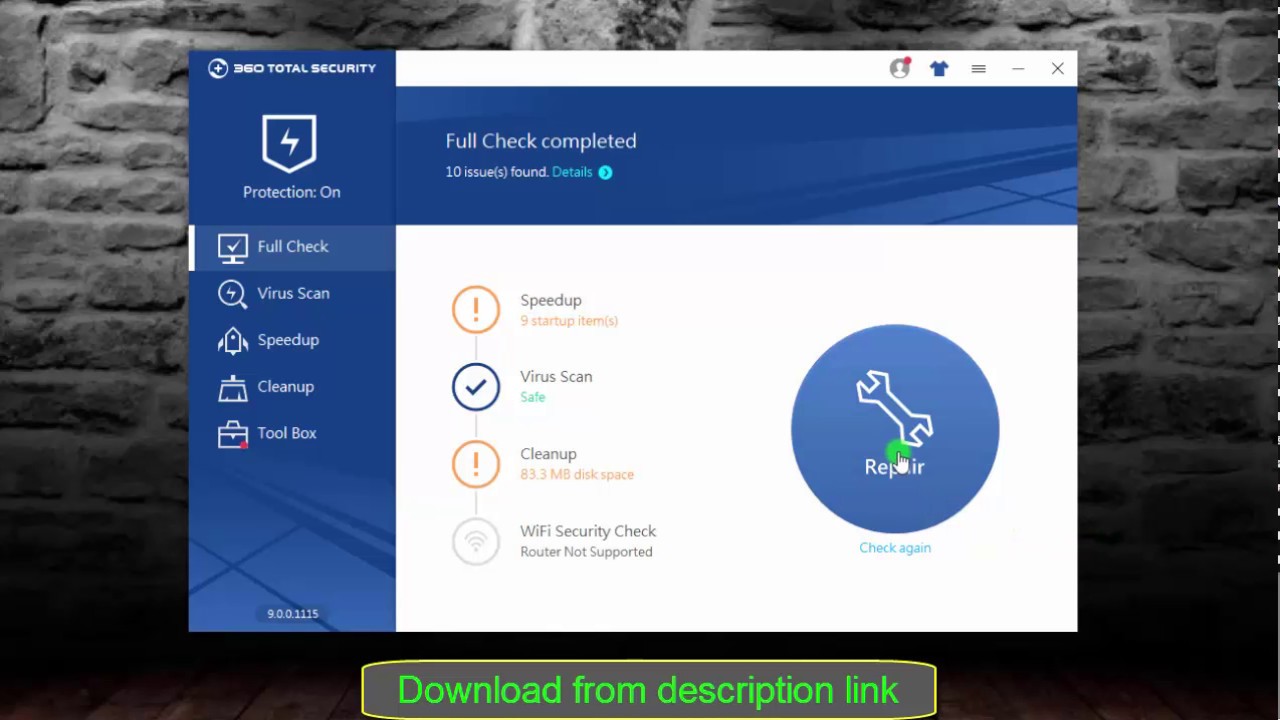Open the Cleanup section in the sidebar
Image resolution: width=1280 pixels, height=720 pixels.
292,387
